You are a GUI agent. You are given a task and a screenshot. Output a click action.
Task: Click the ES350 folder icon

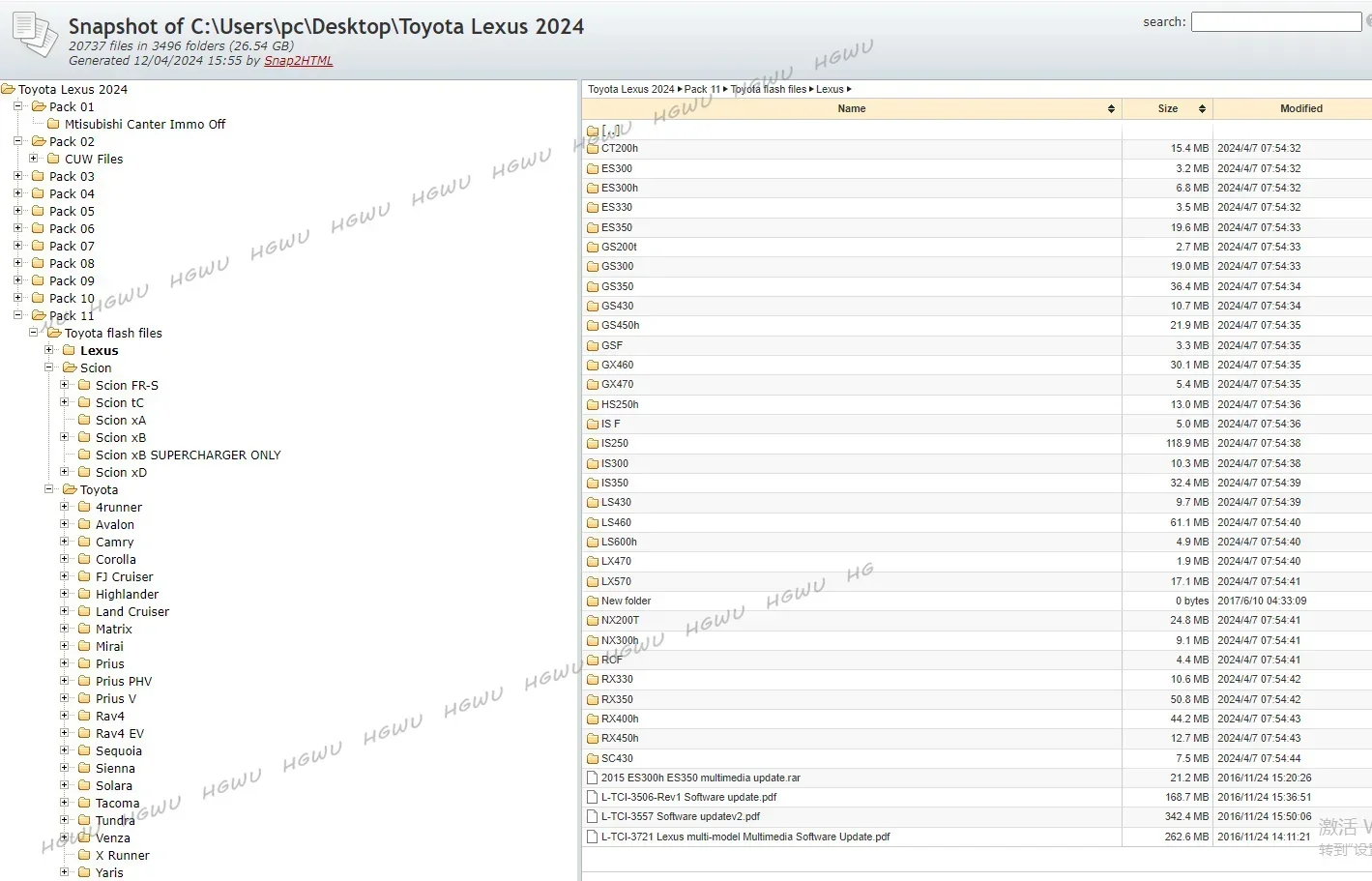593,227
